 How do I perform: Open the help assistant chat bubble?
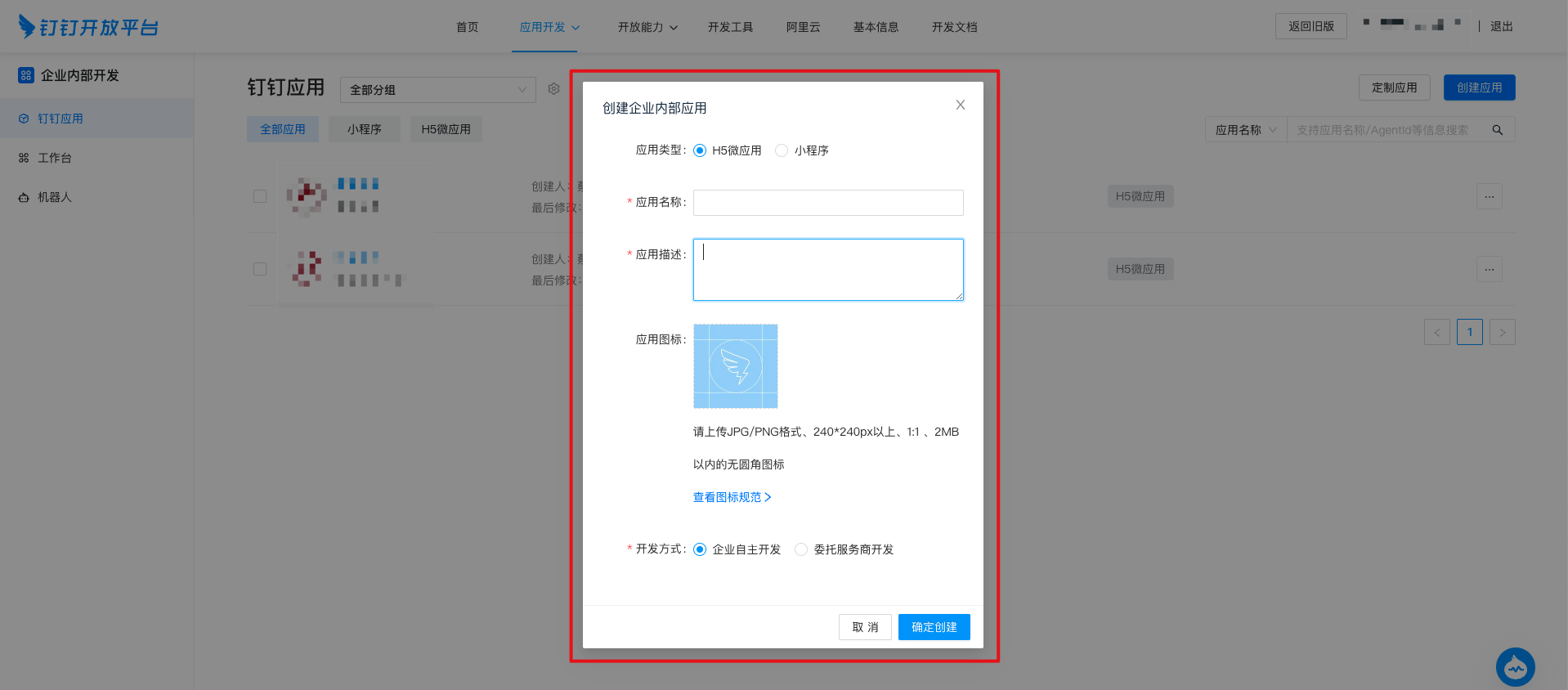point(1516,668)
